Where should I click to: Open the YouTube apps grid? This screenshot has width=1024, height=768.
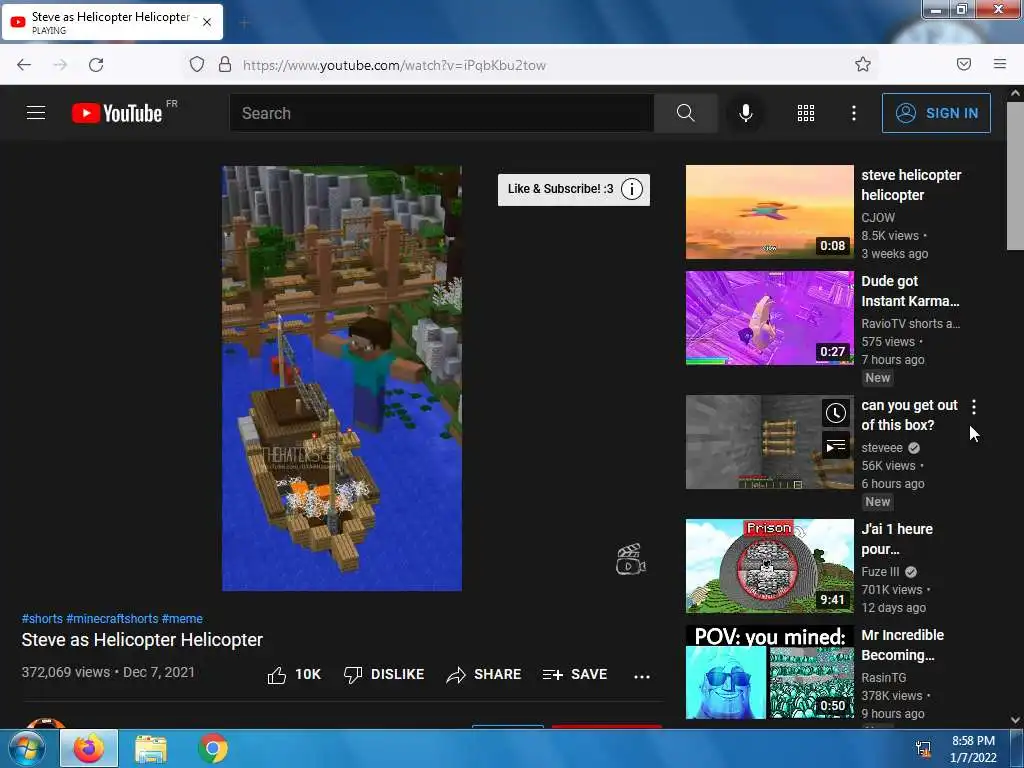pyautogui.click(x=806, y=113)
